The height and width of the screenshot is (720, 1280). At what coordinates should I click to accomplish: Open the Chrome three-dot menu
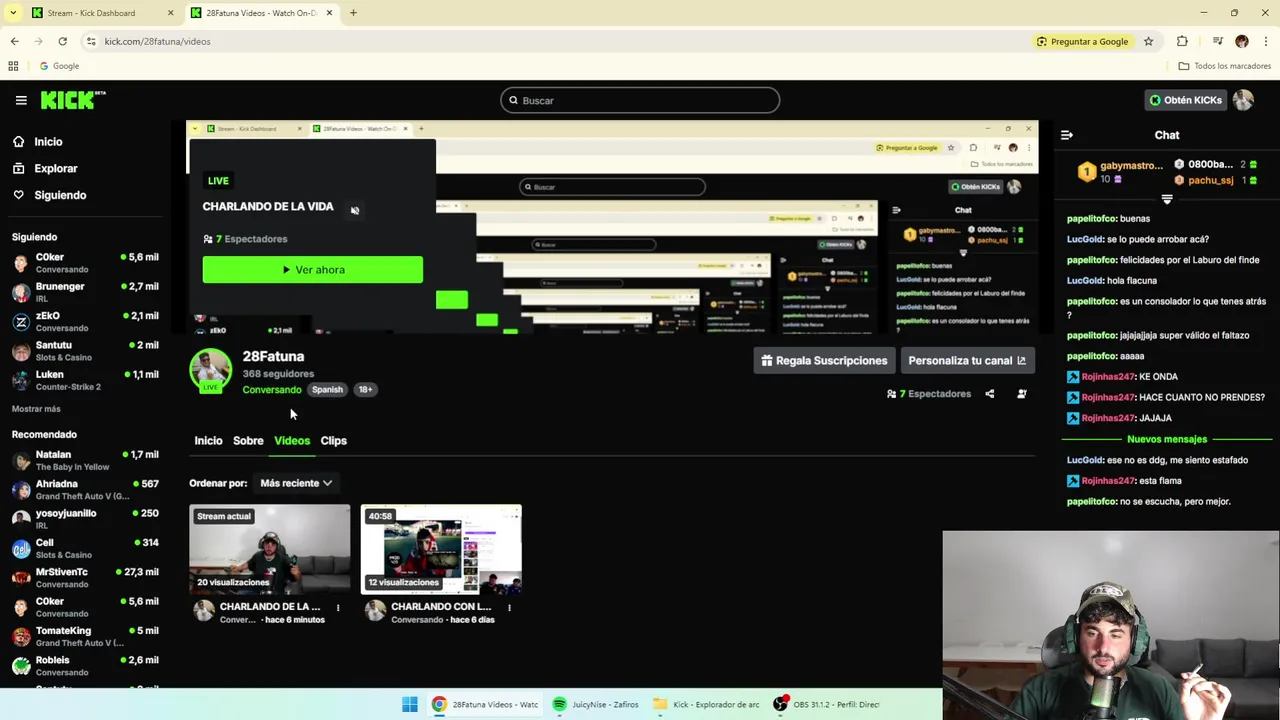pos(1266,42)
